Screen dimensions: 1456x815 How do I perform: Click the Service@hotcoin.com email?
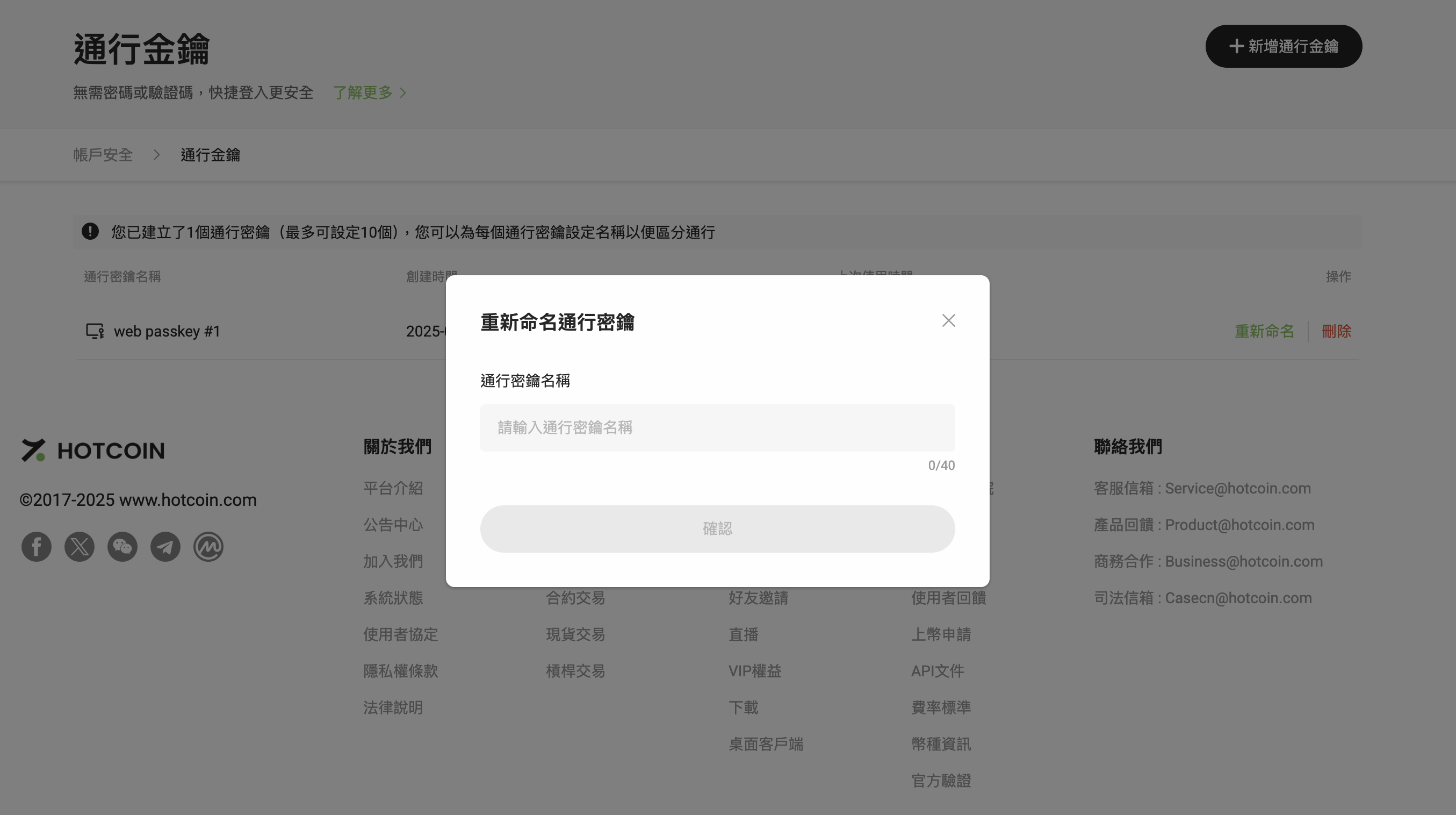click(1237, 489)
